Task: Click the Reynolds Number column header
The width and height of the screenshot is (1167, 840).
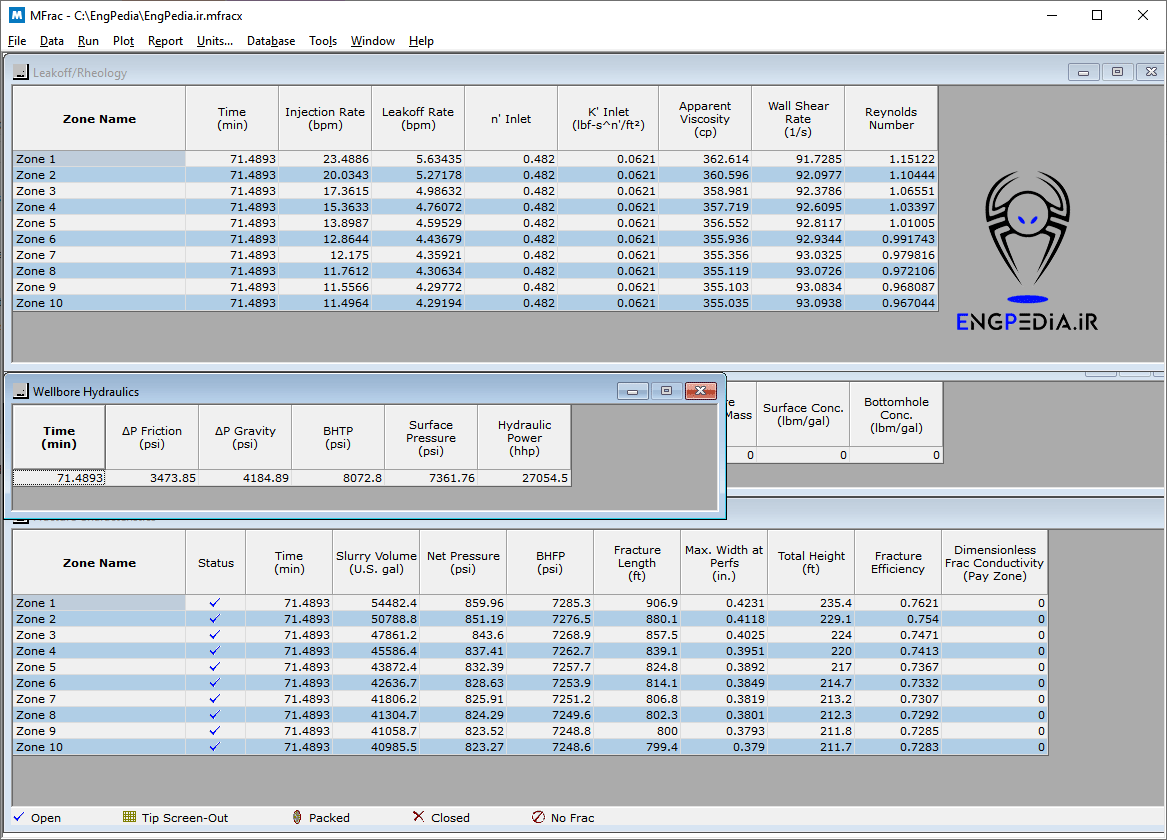Action: point(891,118)
